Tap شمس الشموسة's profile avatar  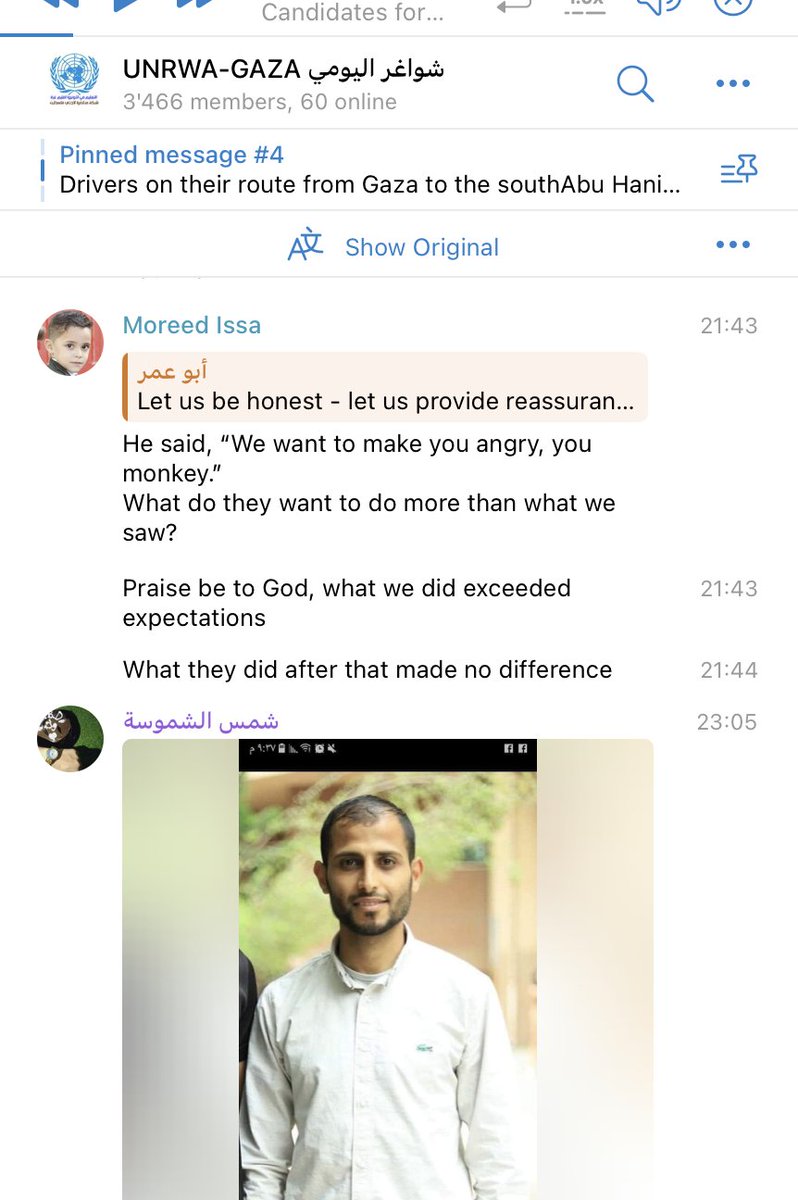click(70, 738)
